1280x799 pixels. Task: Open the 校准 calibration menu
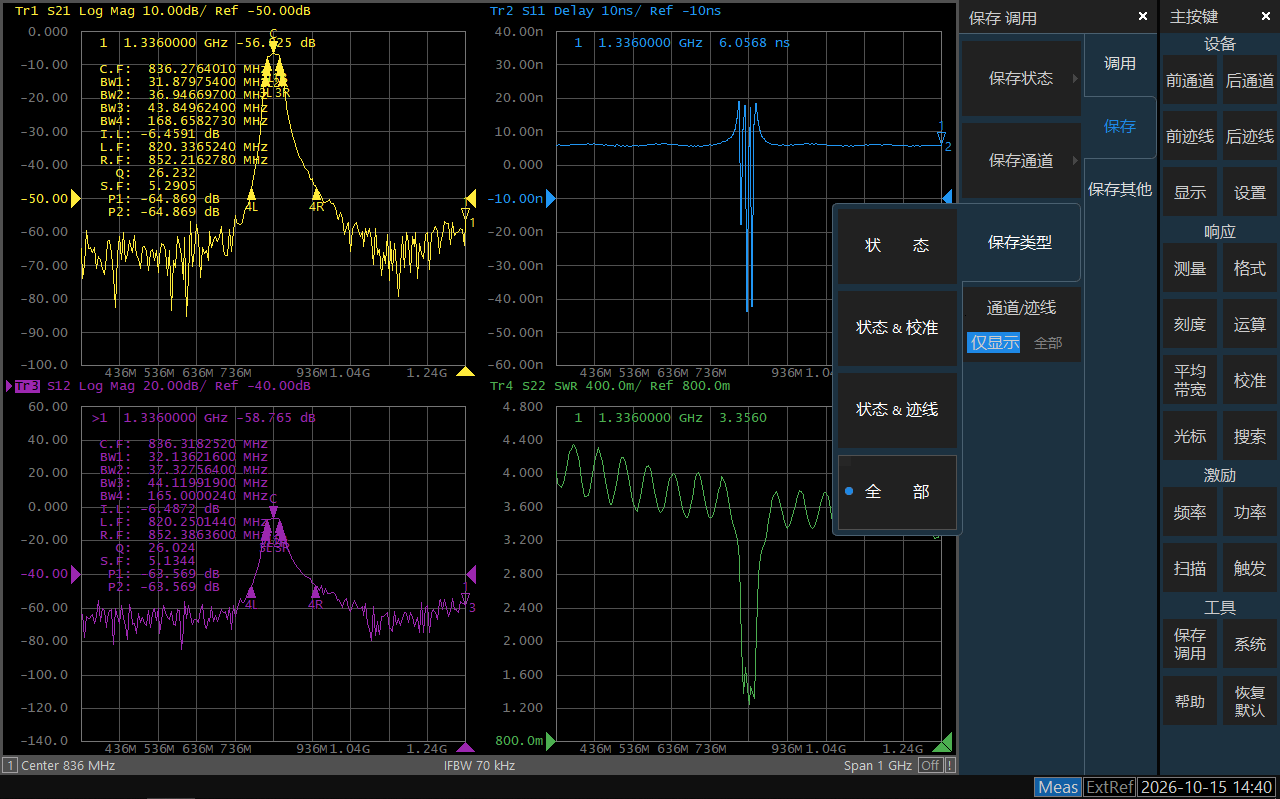1250,381
